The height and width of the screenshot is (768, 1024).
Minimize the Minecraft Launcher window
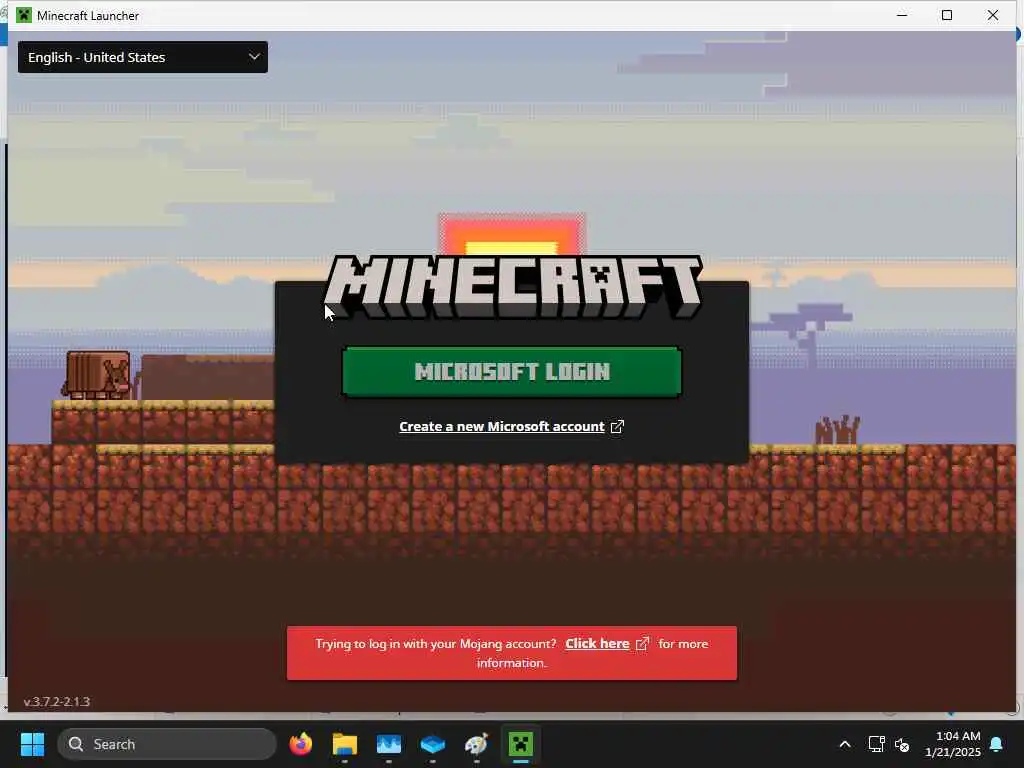tap(902, 15)
